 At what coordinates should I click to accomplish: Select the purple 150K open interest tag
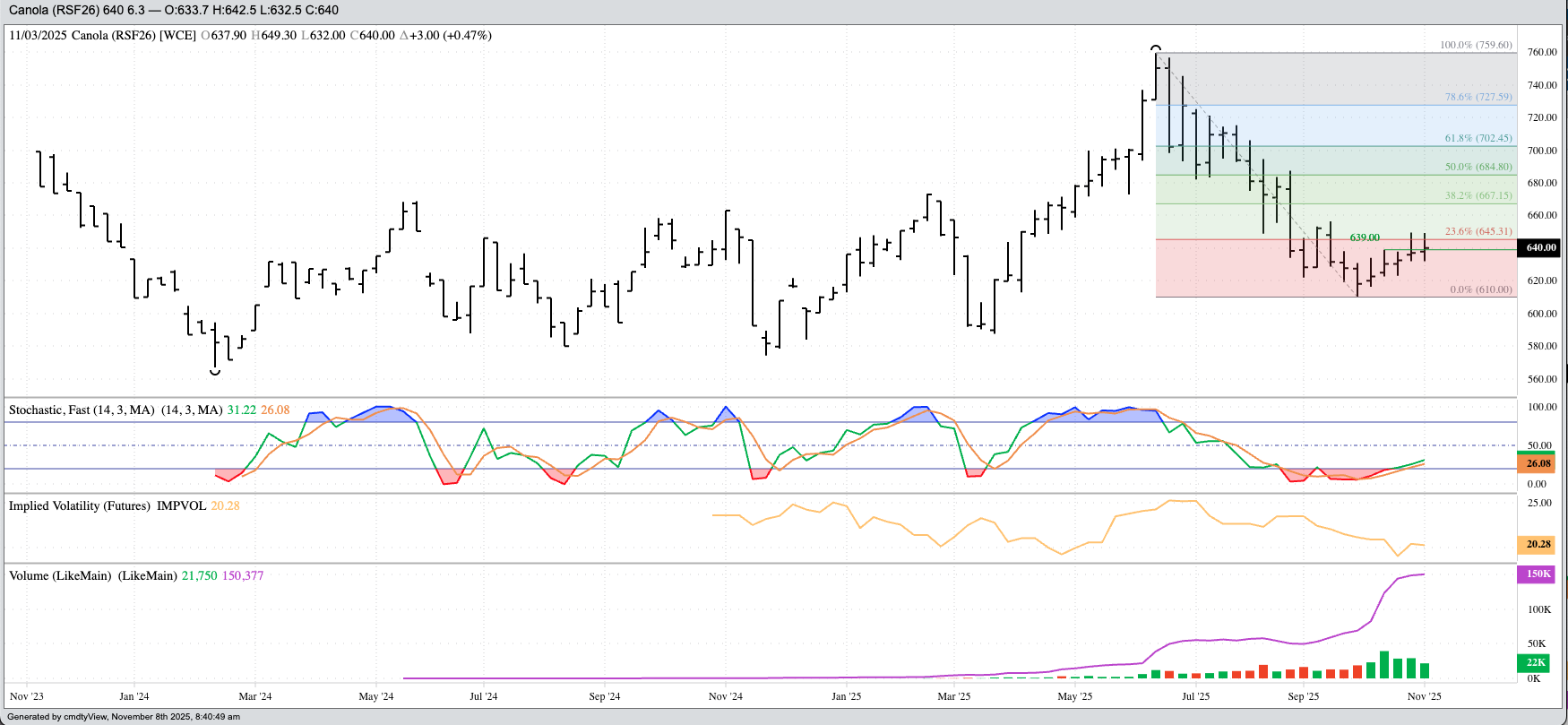point(1537,574)
